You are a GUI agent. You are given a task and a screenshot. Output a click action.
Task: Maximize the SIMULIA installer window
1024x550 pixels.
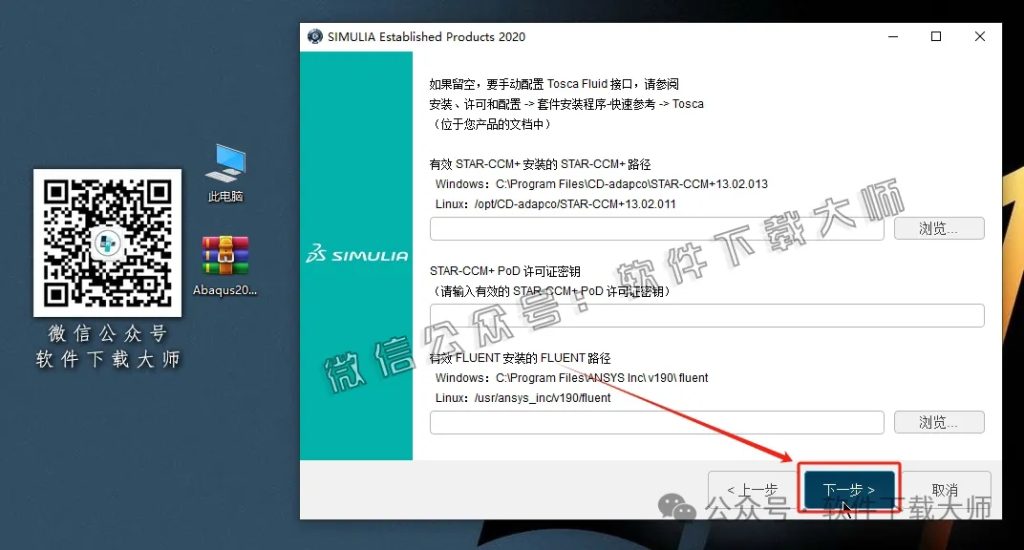pos(936,37)
